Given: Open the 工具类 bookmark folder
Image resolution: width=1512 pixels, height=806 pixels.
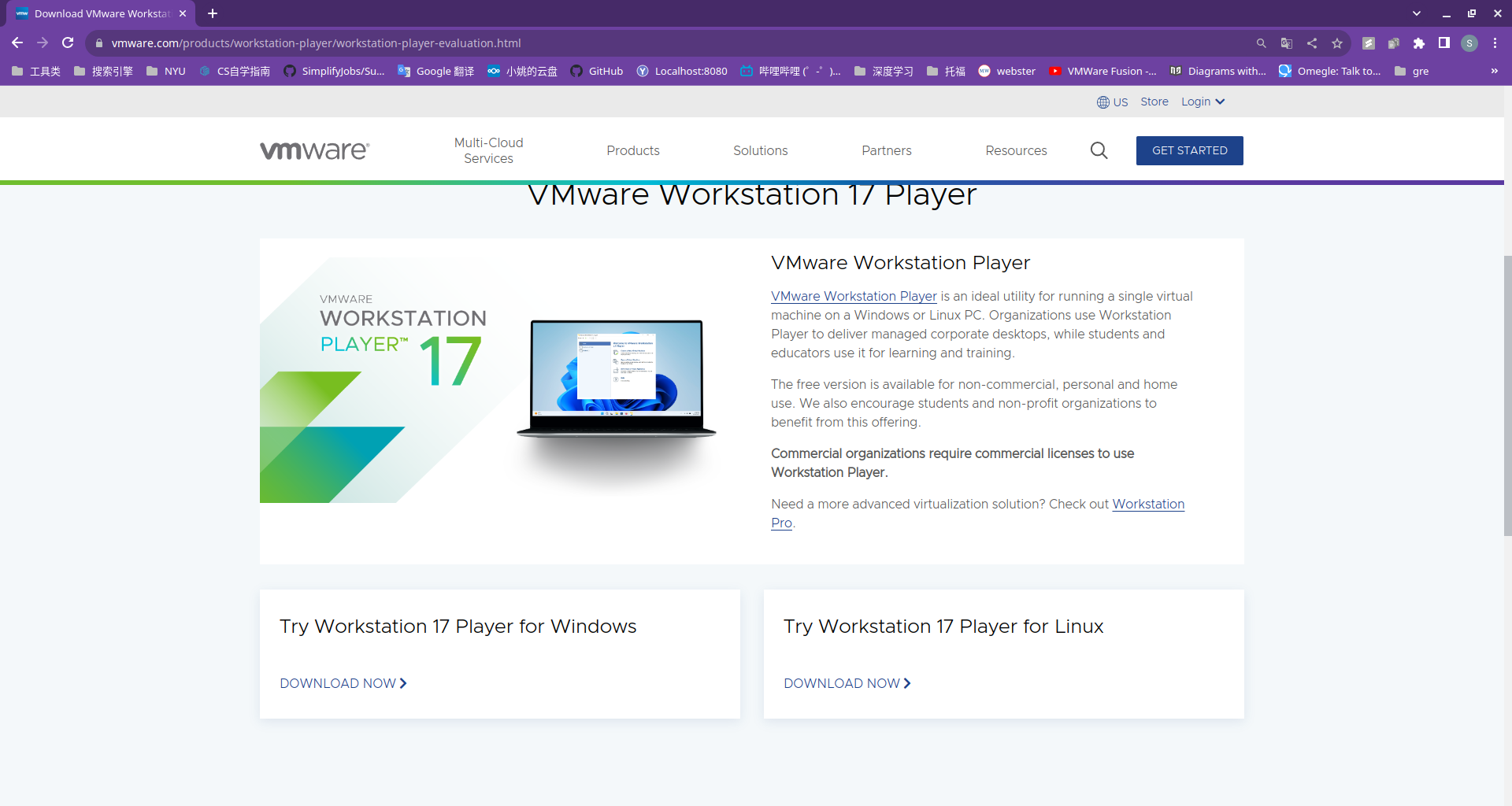Looking at the screenshot, I should click(36, 71).
